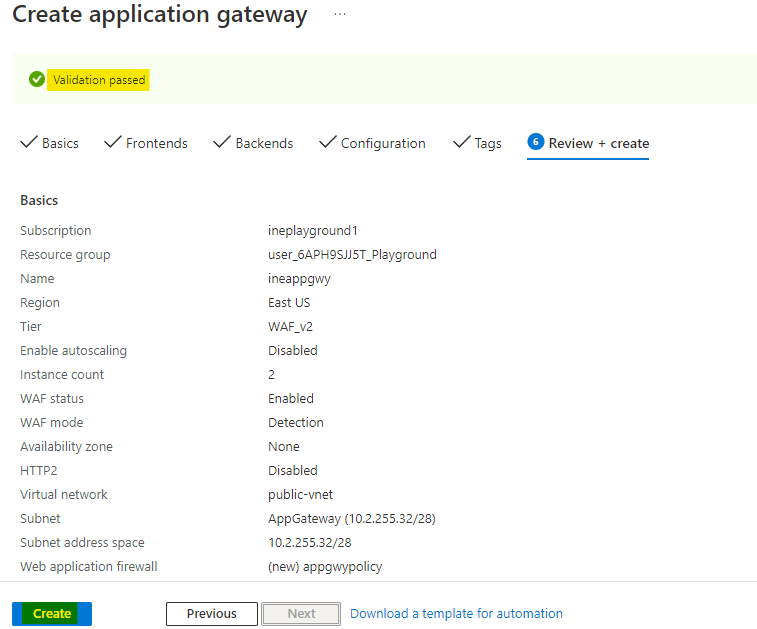Open the ellipsis menu beside the page title
Viewport: 757px width, 629px height.
(x=340, y=15)
